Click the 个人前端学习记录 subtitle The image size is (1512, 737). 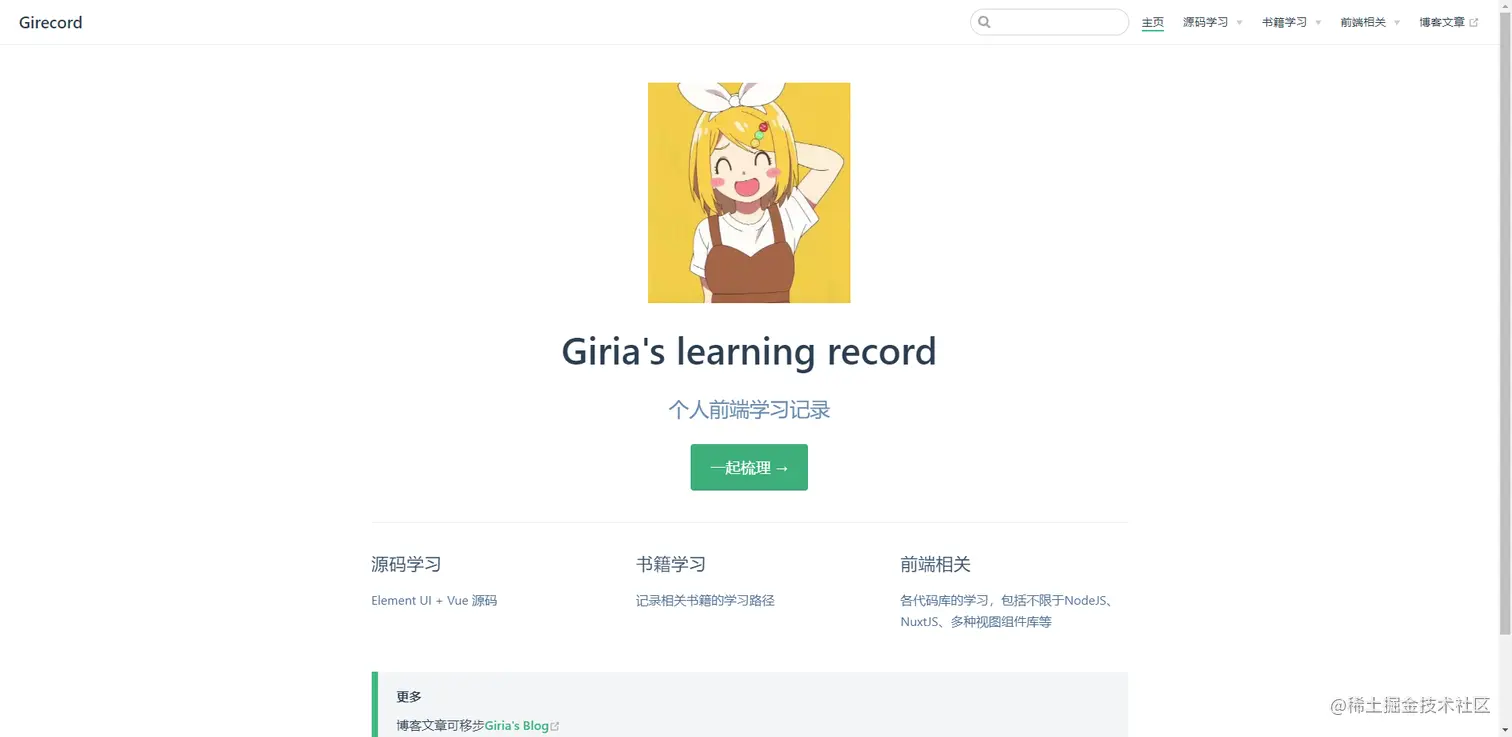(x=749, y=409)
